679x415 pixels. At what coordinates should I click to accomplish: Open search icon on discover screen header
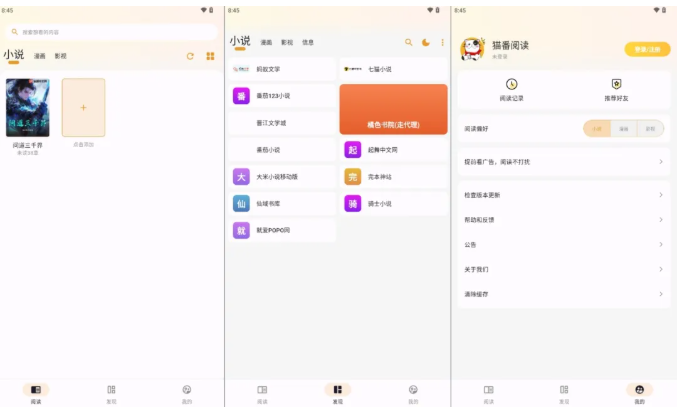pyautogui.click(x=408, y=42)
